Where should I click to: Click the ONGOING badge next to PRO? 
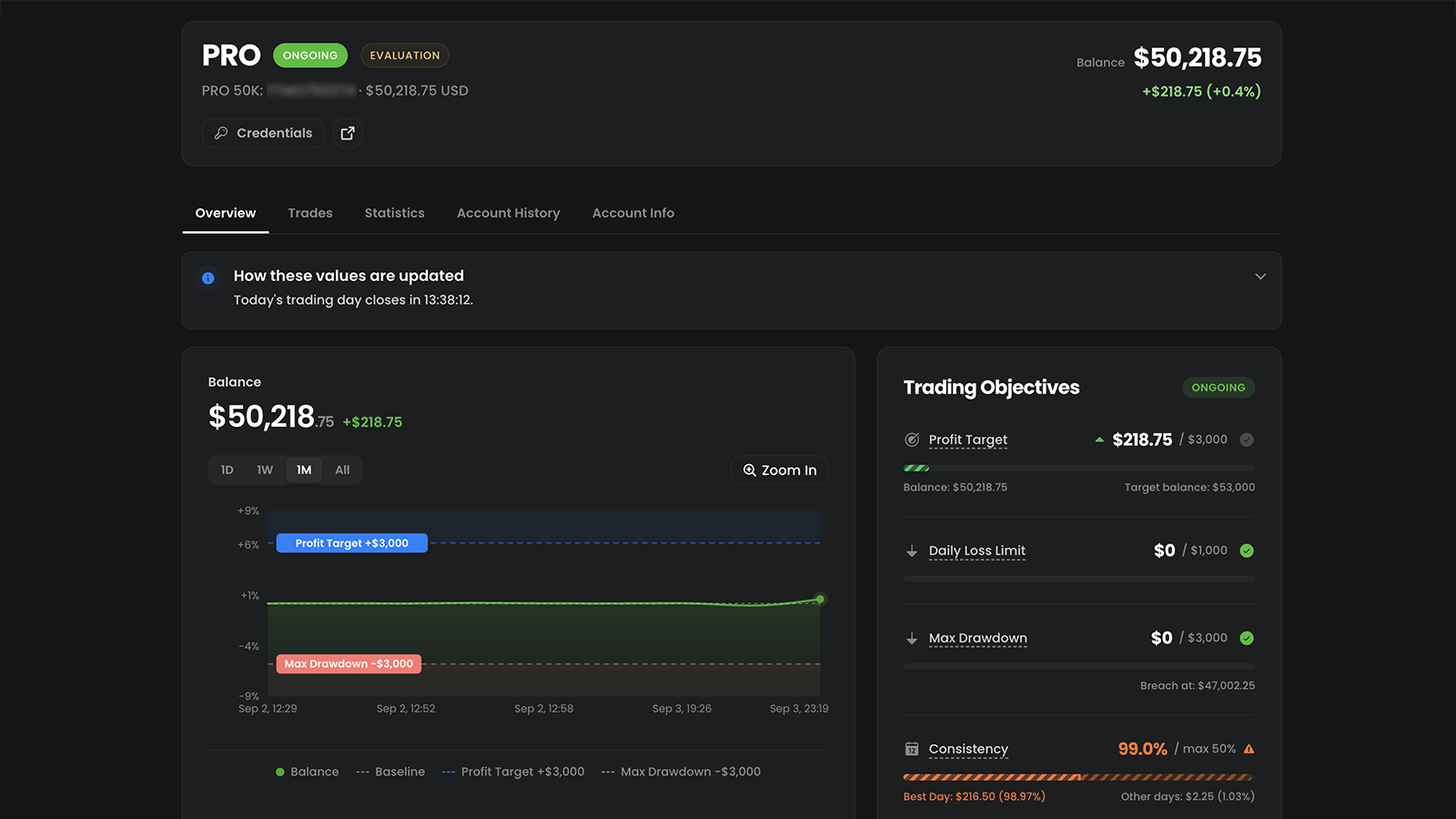tap(310, 56)
